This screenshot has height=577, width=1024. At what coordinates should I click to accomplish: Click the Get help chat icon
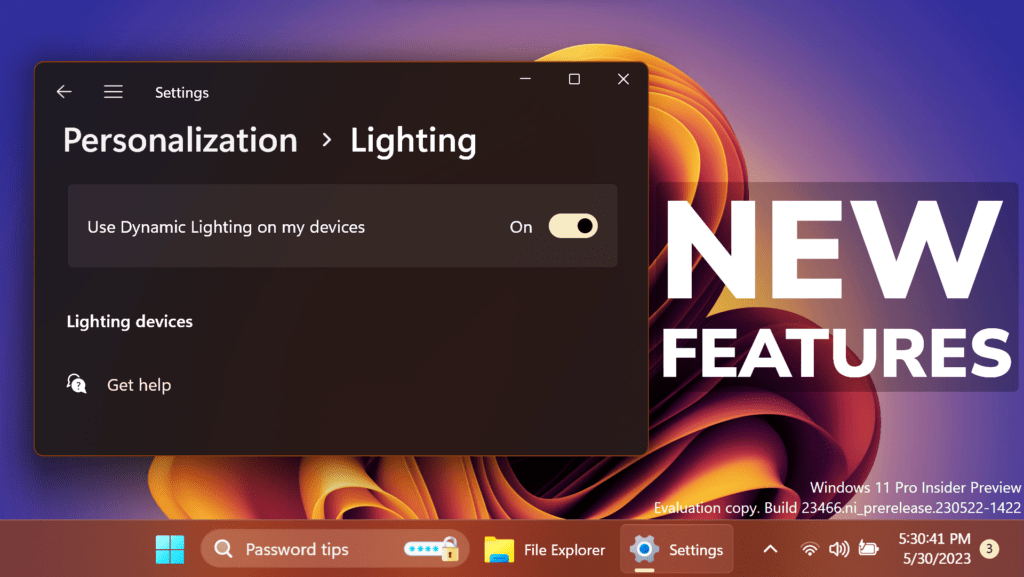pos(76,384)
